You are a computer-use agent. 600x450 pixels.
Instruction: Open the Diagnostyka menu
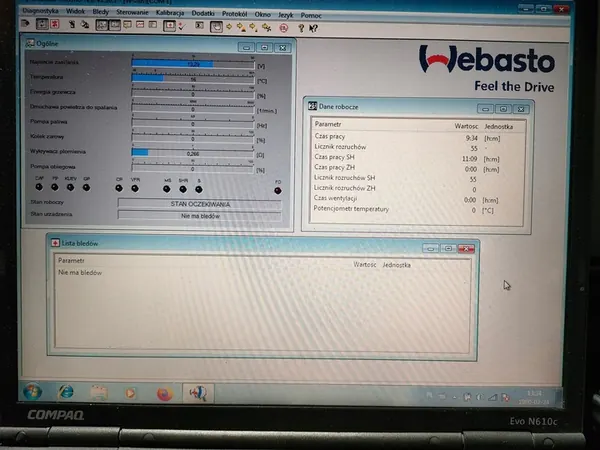coord(38,11)
